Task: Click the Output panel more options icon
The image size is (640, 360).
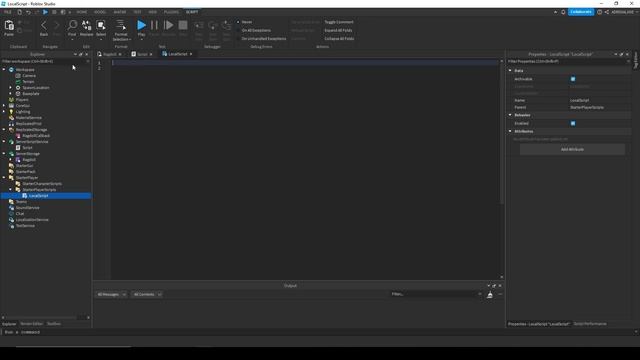Action: pos(500,294)
